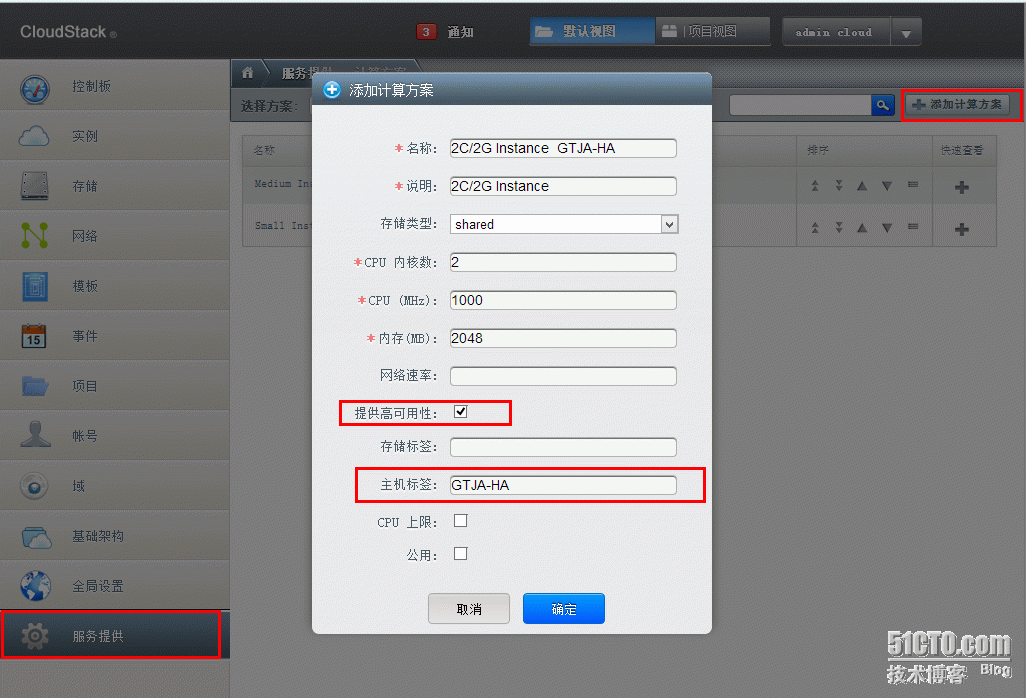This screenshot has width=1026, height=698.
Task: Move Small Instance row to bottom
Action: point(839,228)
